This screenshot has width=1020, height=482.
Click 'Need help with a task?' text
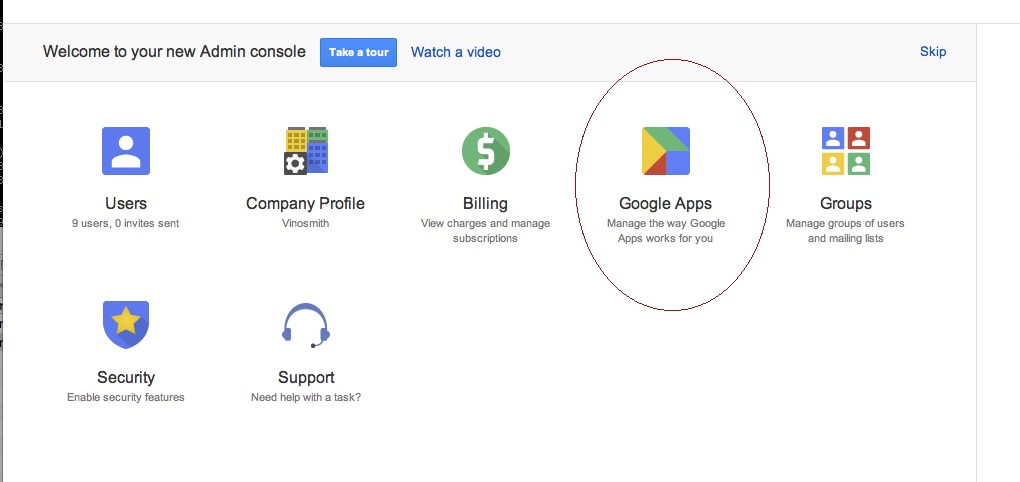pos(306,397)
